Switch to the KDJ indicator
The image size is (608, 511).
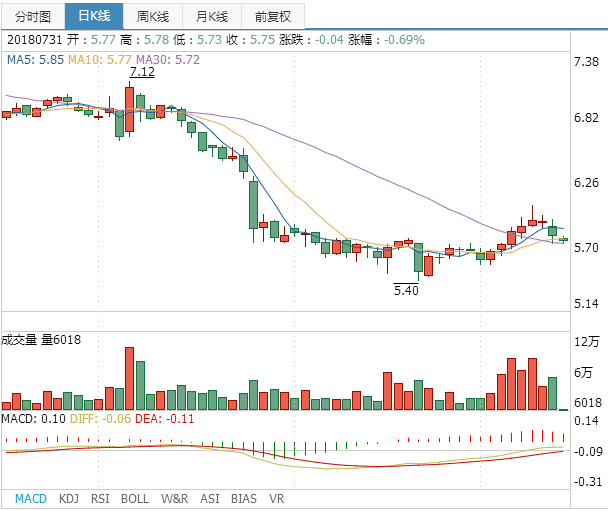[69, 499]
